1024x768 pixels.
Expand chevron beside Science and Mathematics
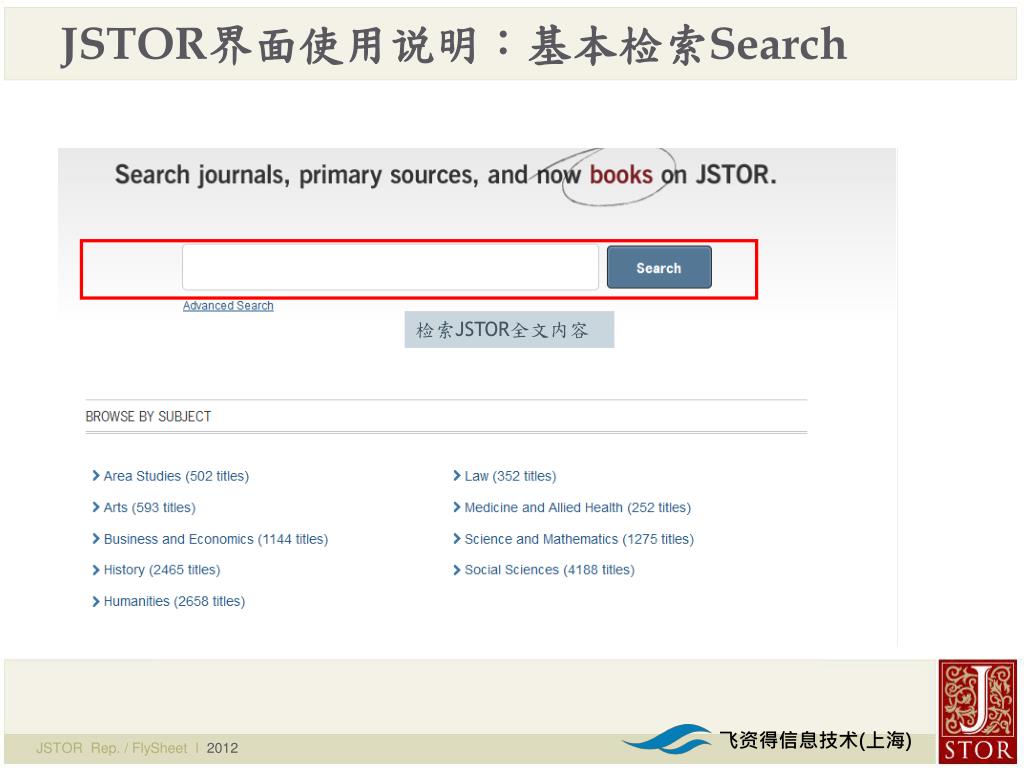pos(456,538)
